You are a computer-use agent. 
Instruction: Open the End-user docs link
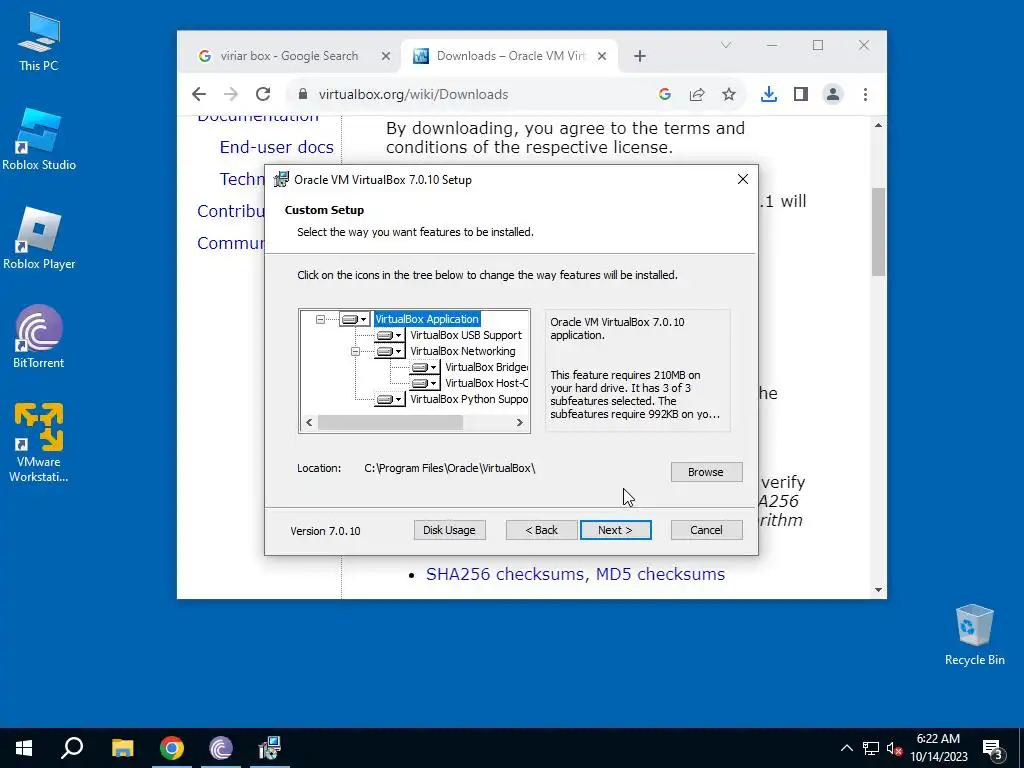[277, 147]
